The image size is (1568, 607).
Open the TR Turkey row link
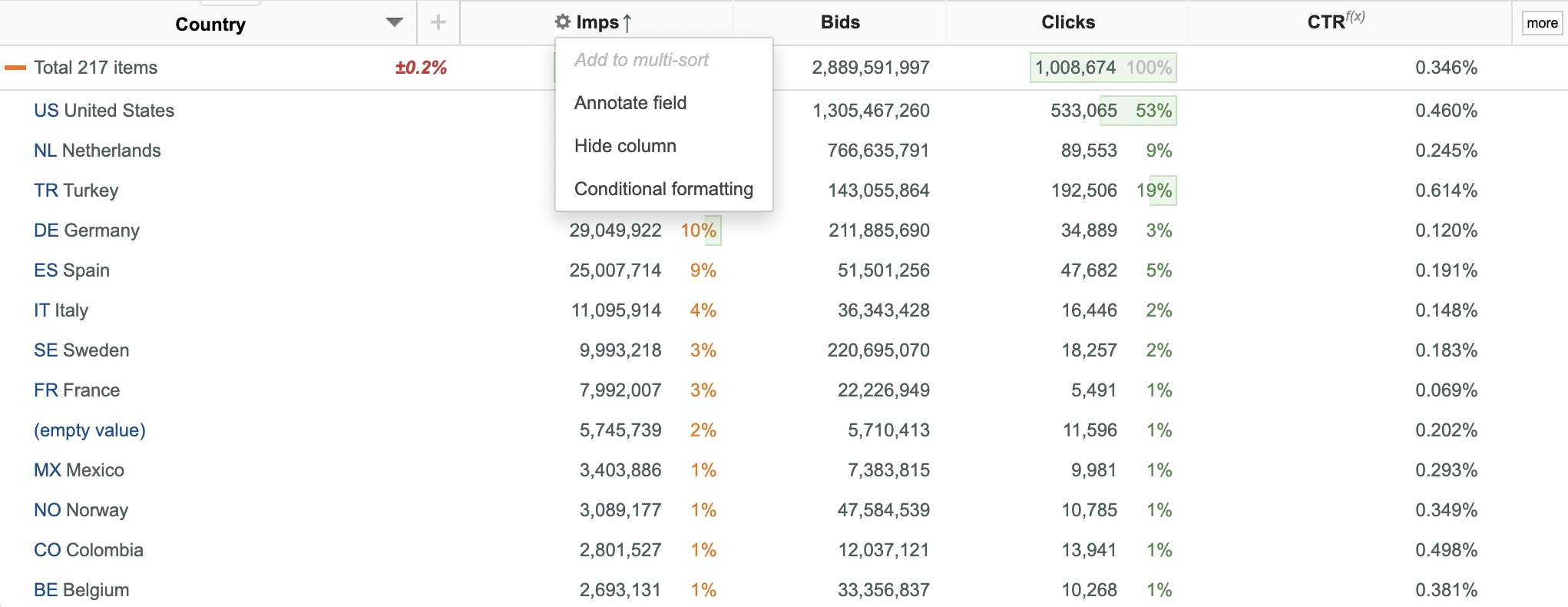(x=76, y=191)
